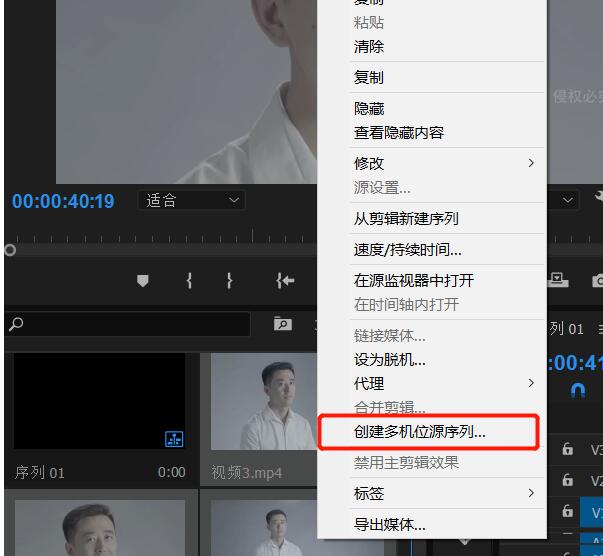Click the Add Marker icon
Image resolution: width=603 pixels, height=556 pixels.
click(x=142, y=281)
